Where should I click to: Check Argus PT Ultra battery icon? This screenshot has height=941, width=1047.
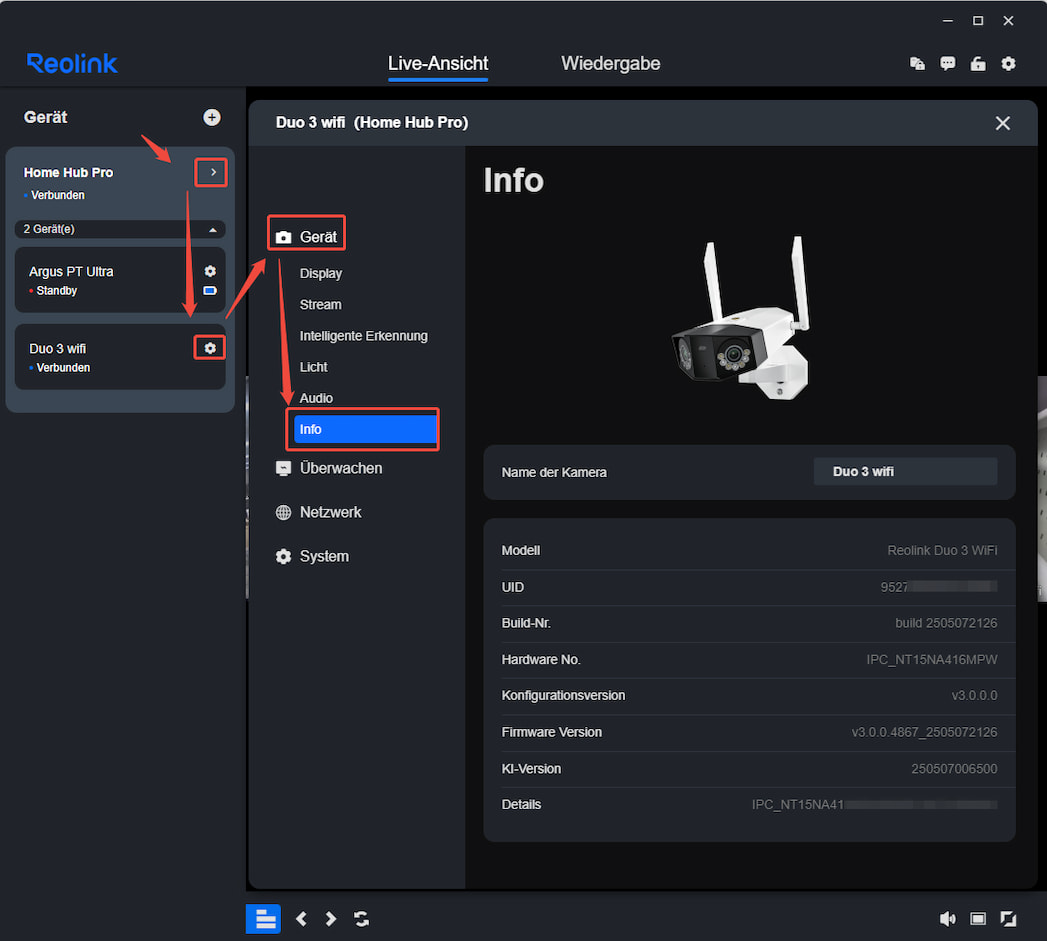tap(210, 291)
